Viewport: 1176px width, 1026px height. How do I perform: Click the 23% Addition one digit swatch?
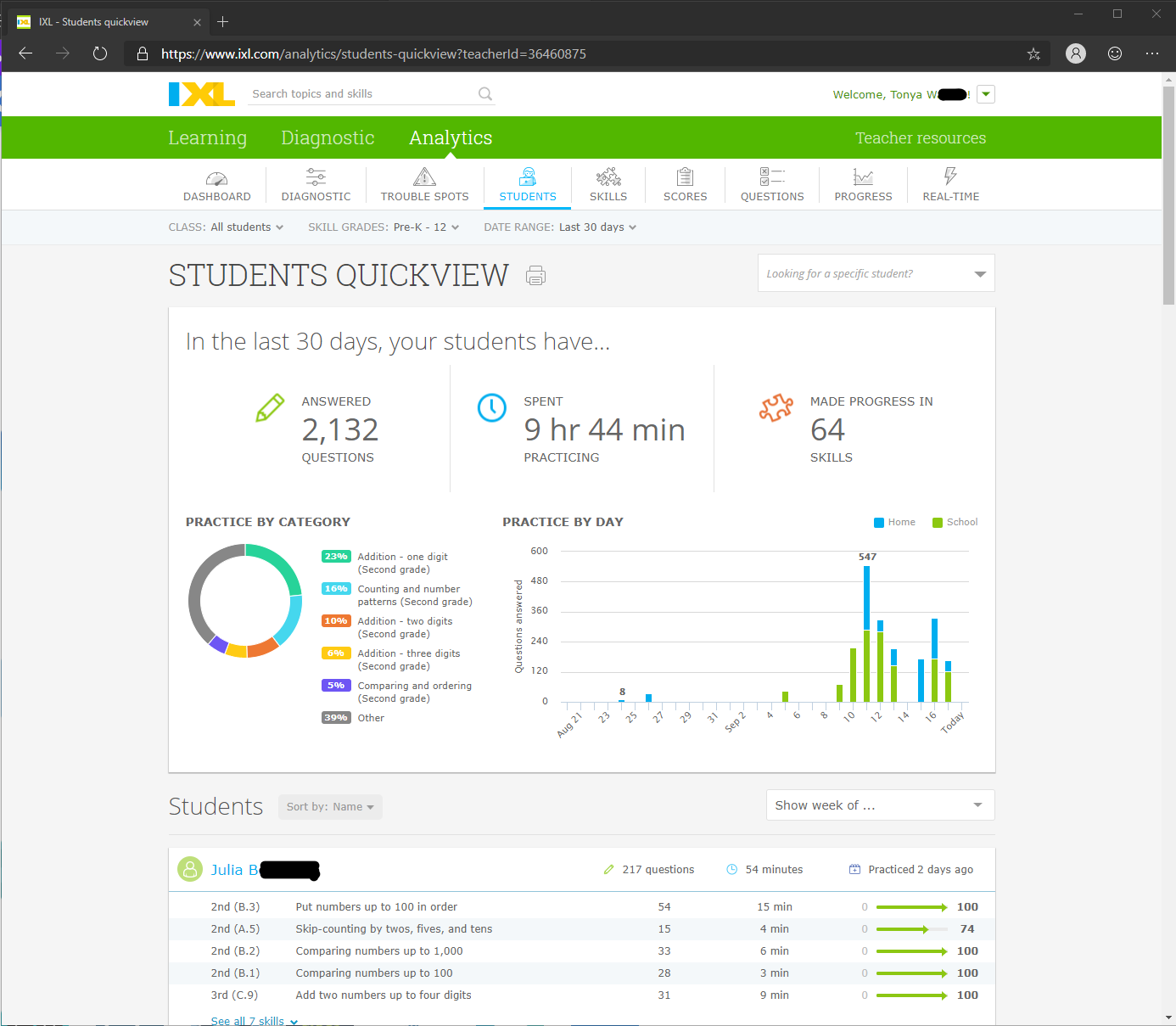pyautogui.click(x=336, y=557)
